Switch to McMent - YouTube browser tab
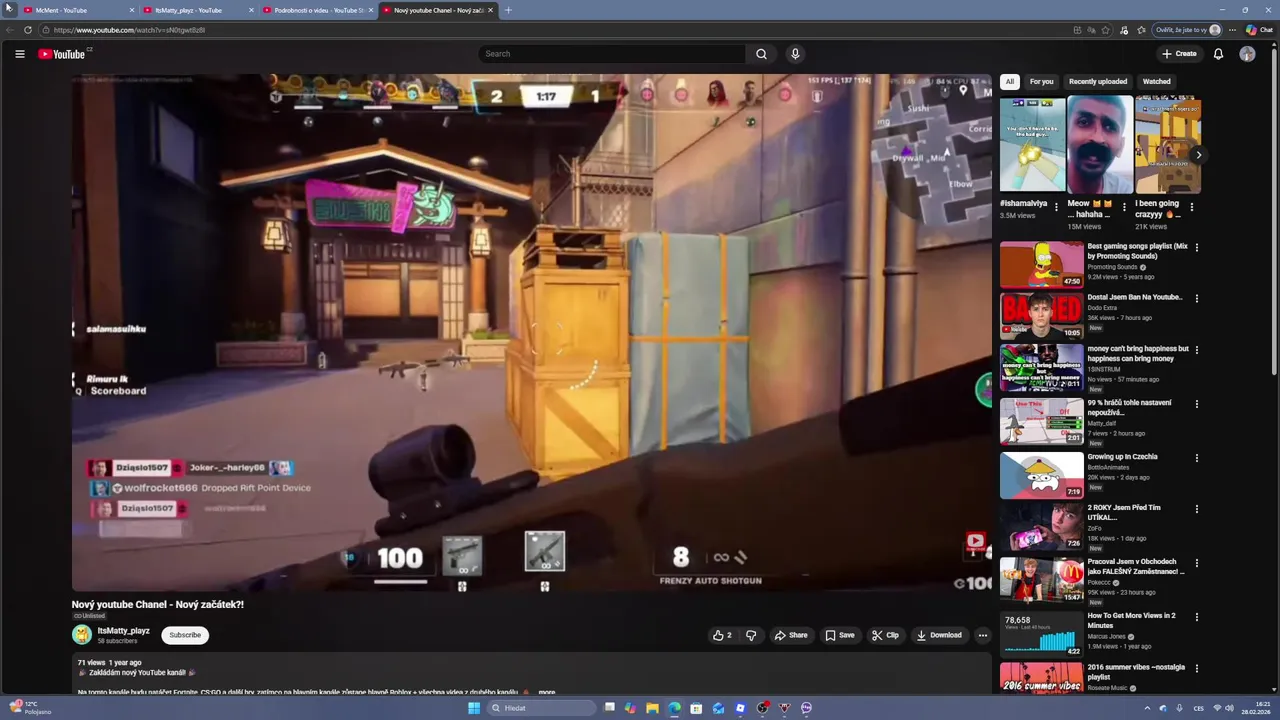 [x=79, y=10]
